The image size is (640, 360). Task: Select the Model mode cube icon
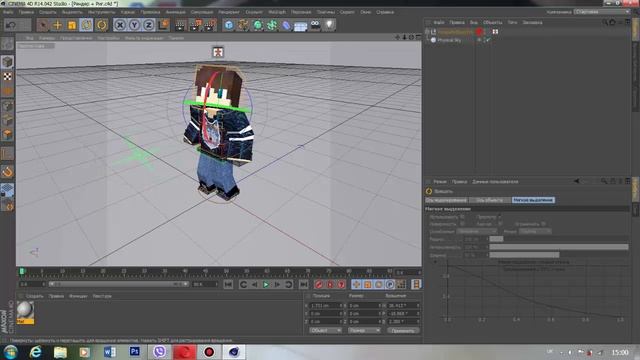click(x=7, y=62)
